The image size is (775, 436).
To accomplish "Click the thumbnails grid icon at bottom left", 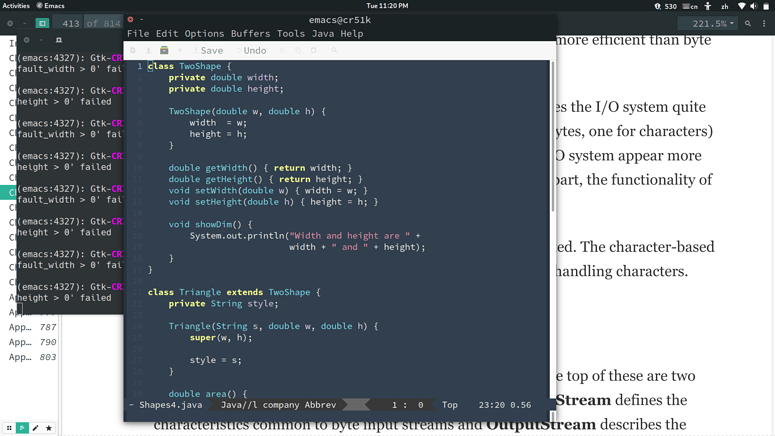I will pyautogui.click(x=9, y=428).
